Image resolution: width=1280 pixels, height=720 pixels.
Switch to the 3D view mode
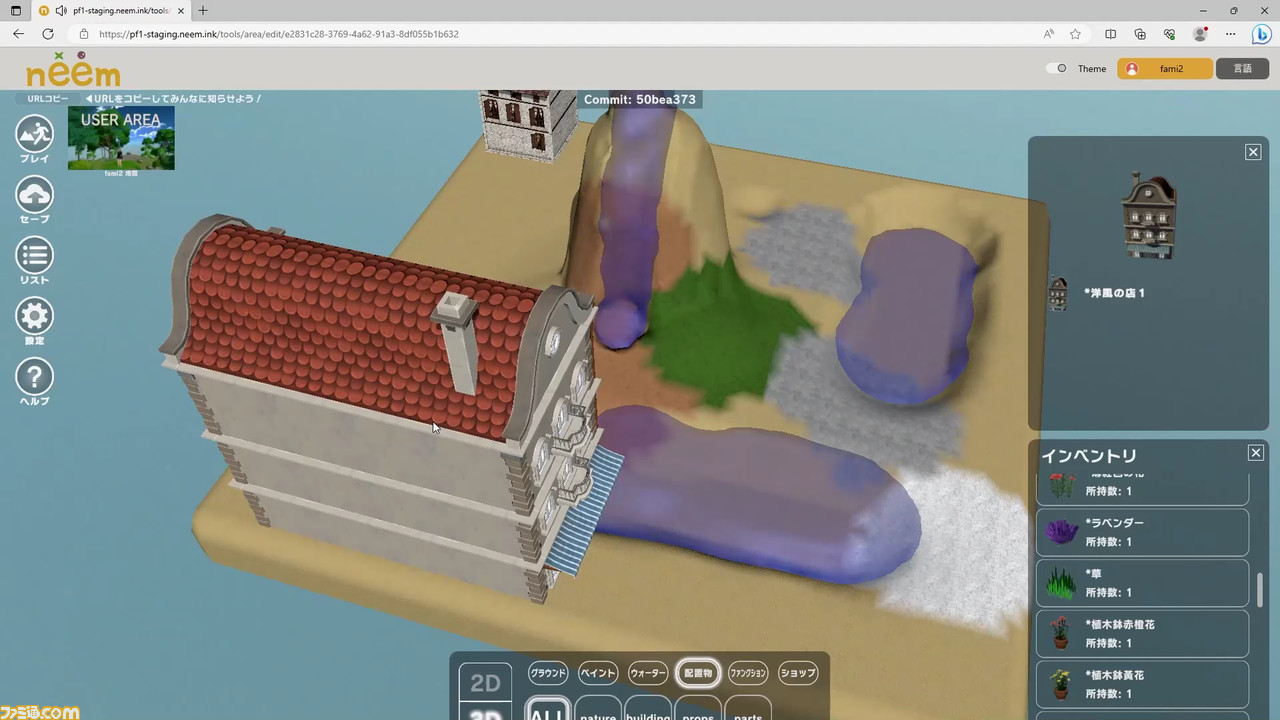coord(485,714)
